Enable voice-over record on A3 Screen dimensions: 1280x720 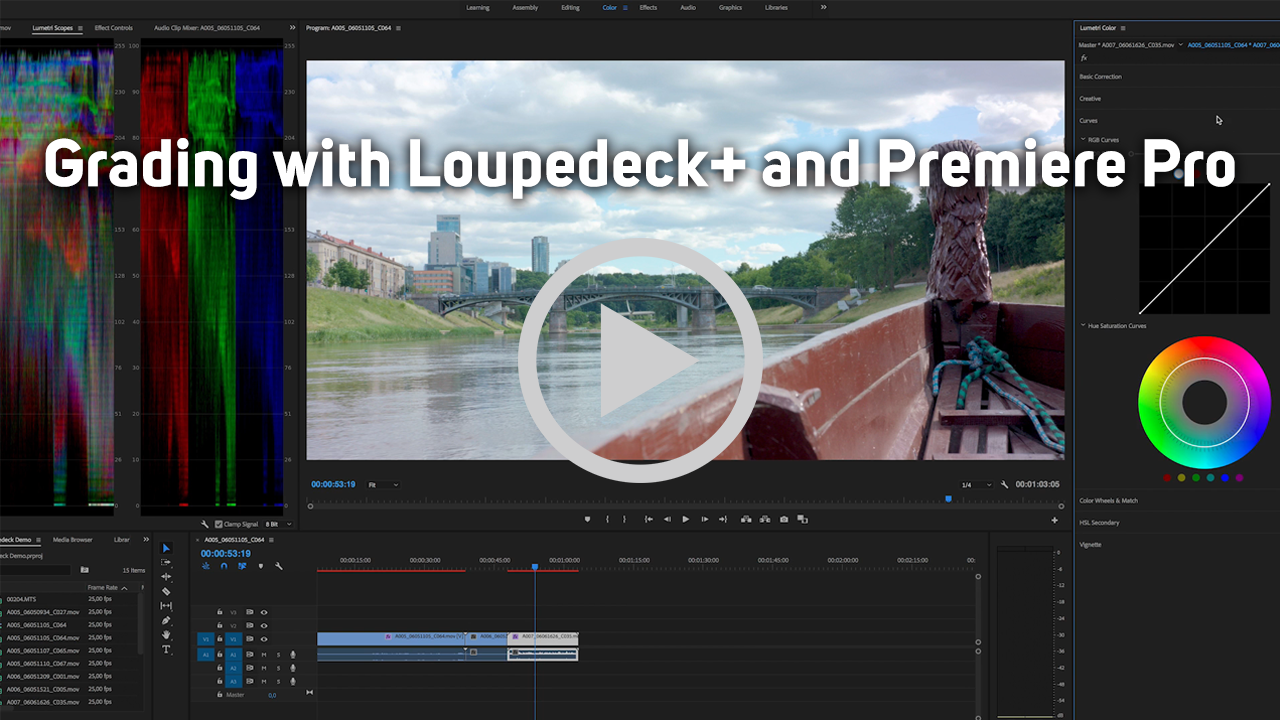click(293, 681)
